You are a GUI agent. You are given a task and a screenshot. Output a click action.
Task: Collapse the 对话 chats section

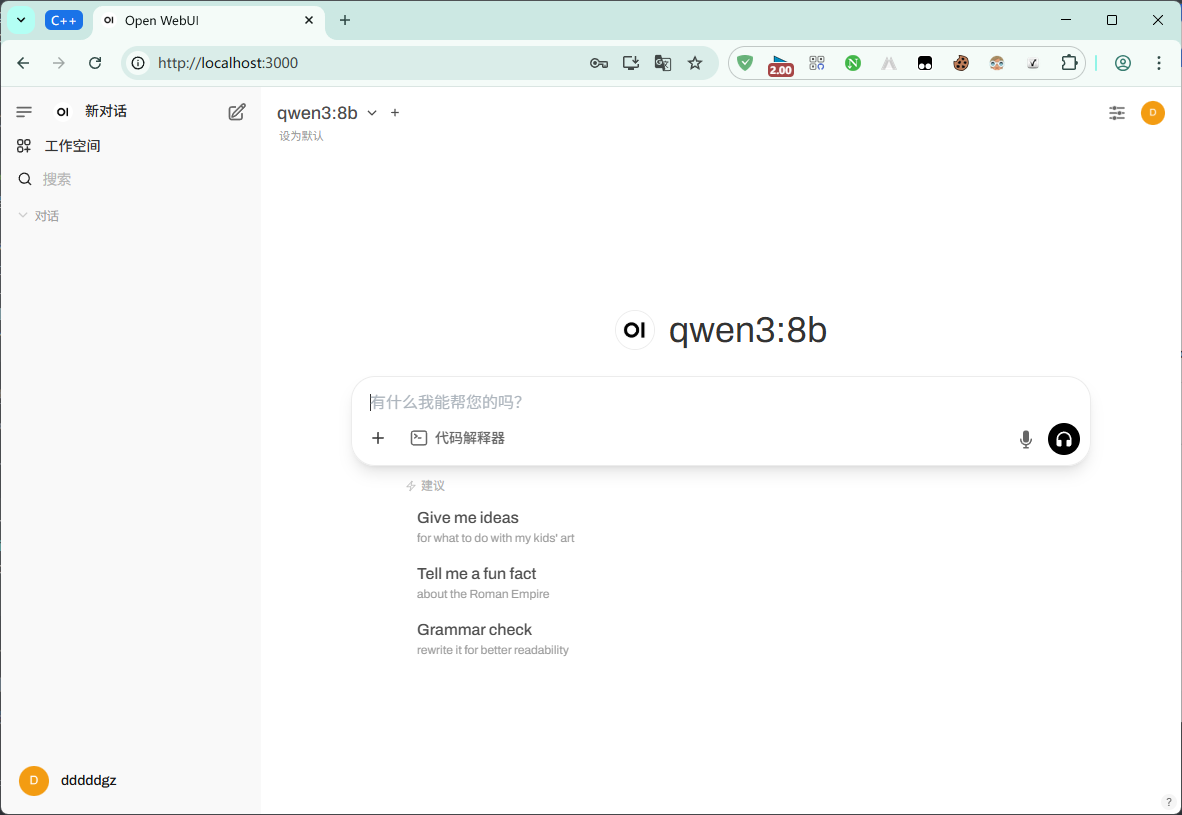(38, 216)
